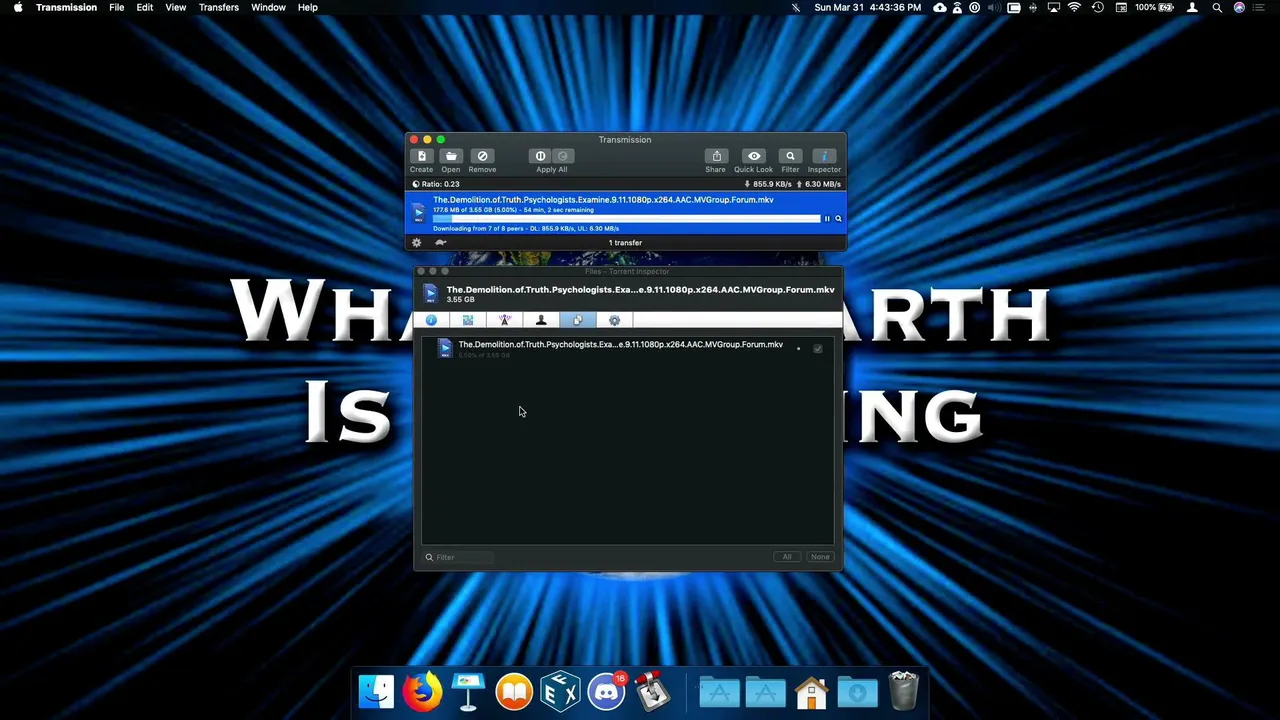Click the battery status in menu bar
Image resolution: width=1280 pixels, height=720 pixels.
(x=1154, y=8)
